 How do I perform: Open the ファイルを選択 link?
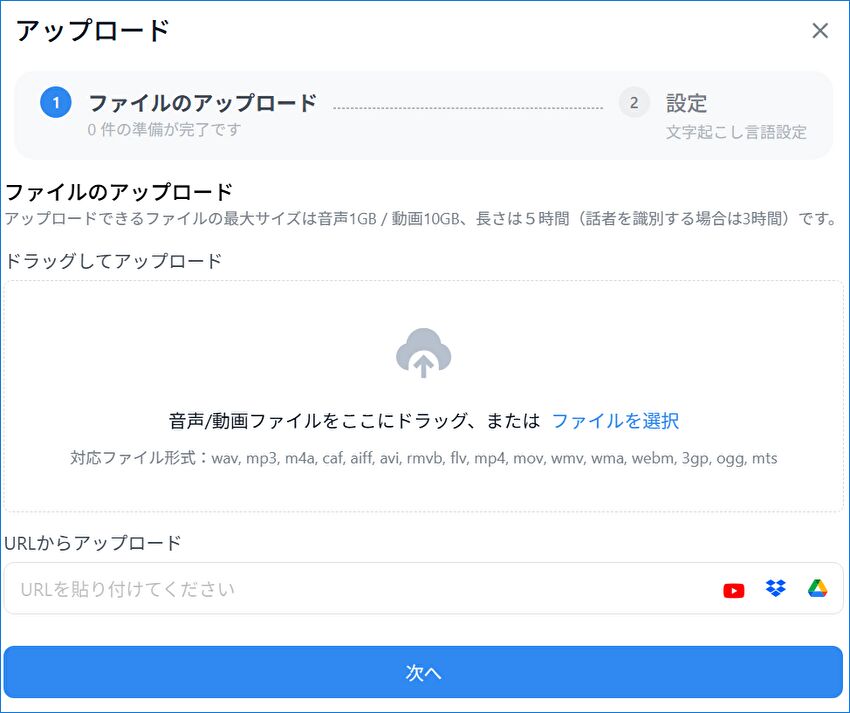[x=615, y=421]
